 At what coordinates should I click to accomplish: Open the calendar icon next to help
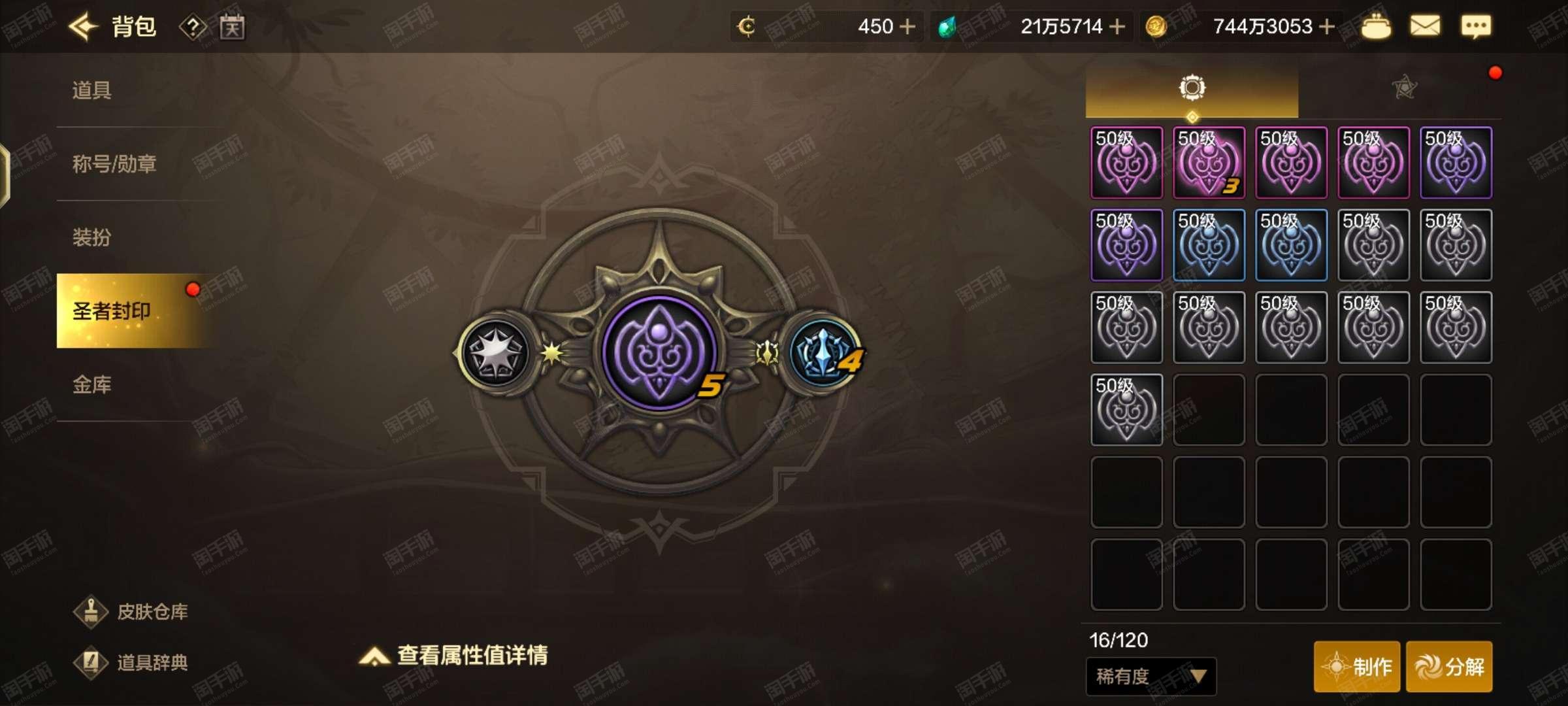pos(232,27)
